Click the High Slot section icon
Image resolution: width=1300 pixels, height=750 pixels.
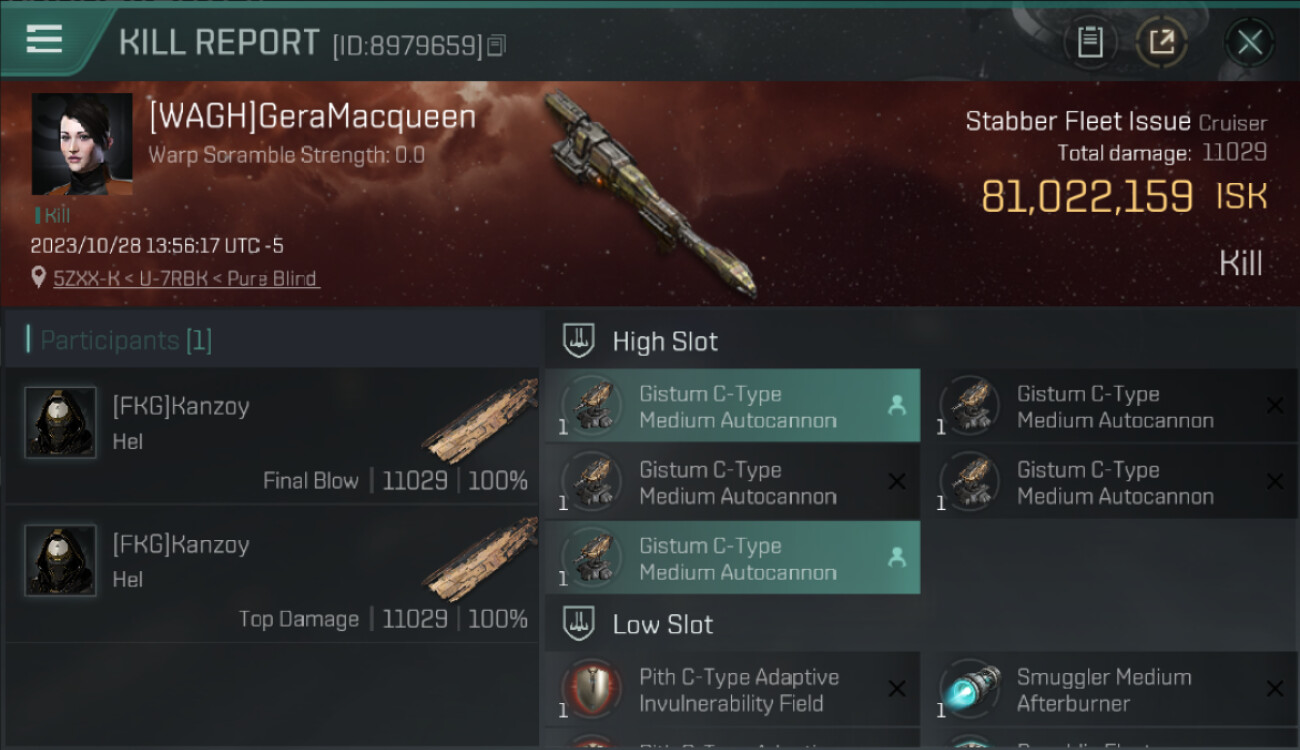coord(579,341)
